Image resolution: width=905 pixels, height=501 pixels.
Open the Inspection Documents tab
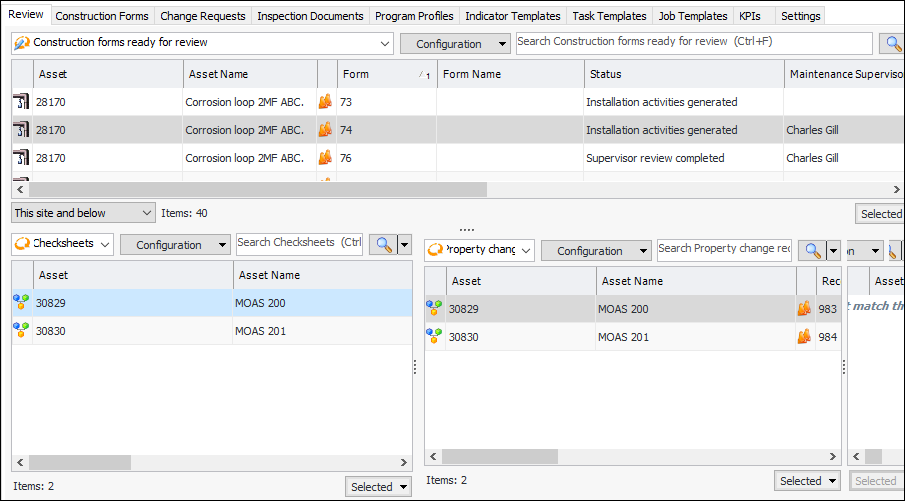point(310,16)
